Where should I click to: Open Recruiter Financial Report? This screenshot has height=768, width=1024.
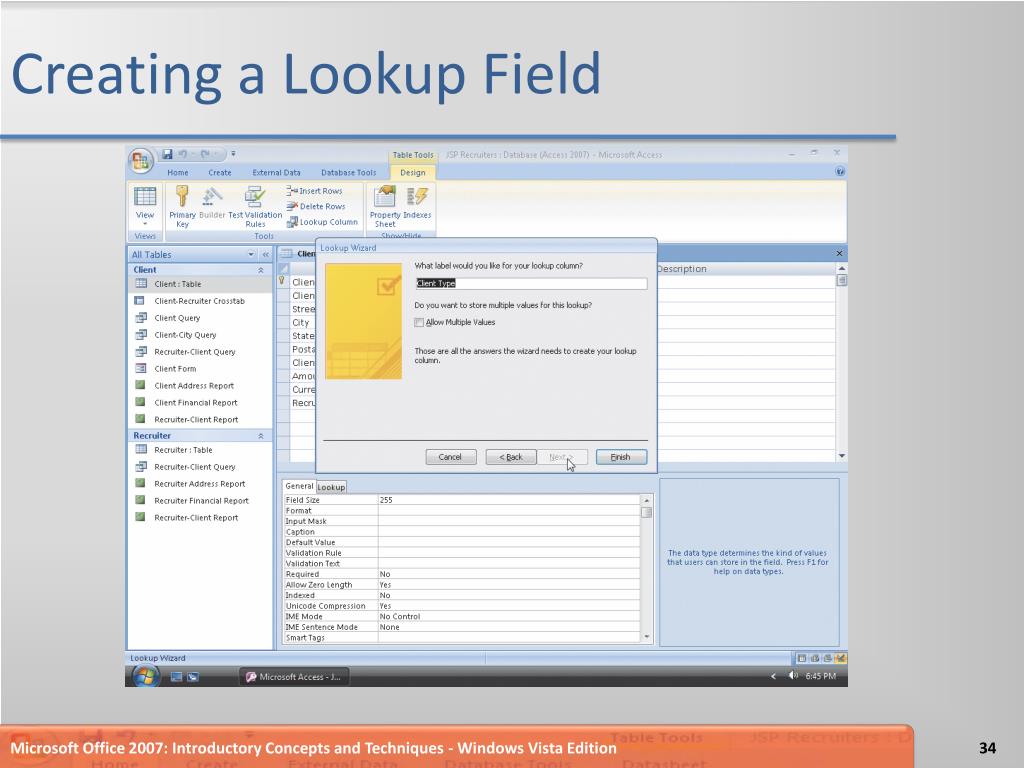pyautogui.click(x=200, y=501)
